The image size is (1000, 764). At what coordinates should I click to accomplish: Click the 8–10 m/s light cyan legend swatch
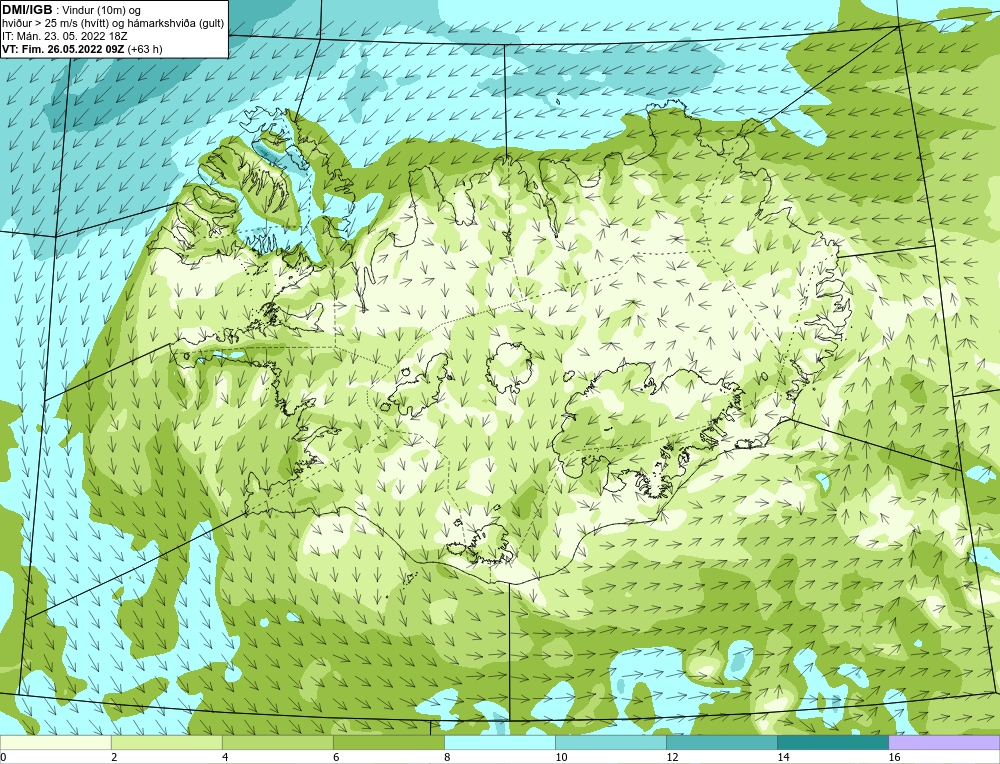point(499,743)
